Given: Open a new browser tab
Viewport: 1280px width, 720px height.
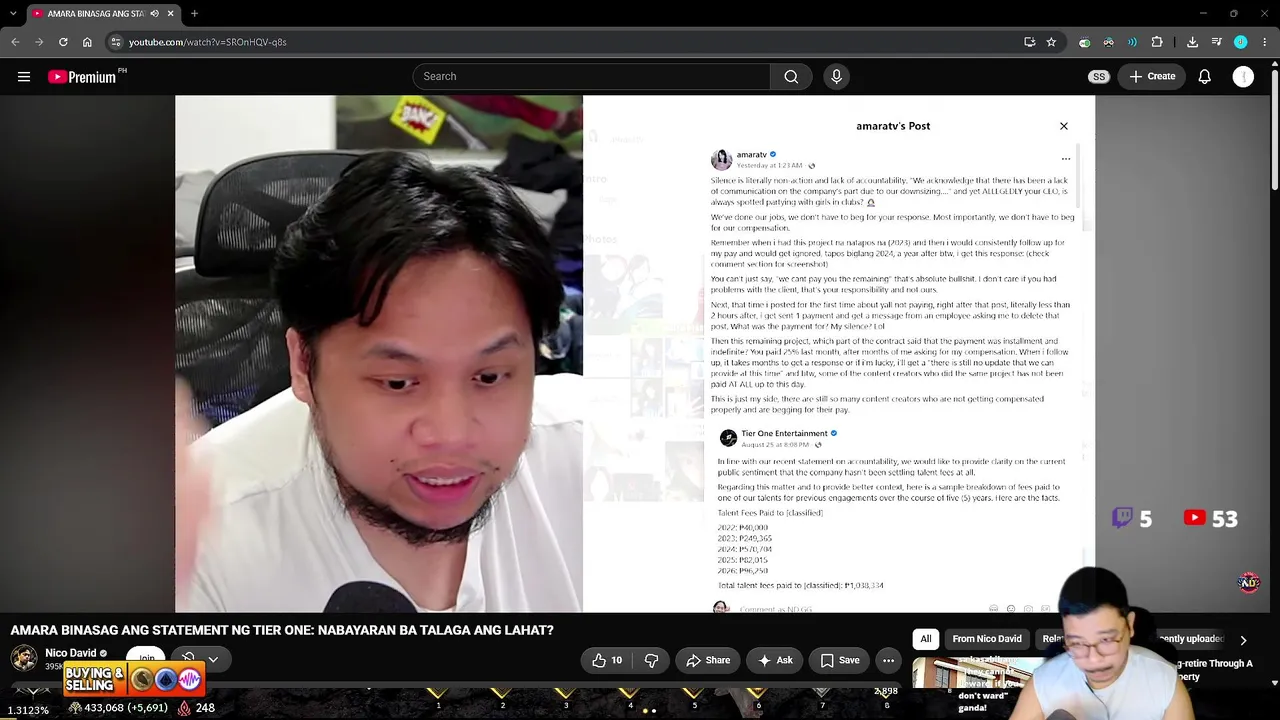Looking at the screenshot, I should [x=194, y=13].
